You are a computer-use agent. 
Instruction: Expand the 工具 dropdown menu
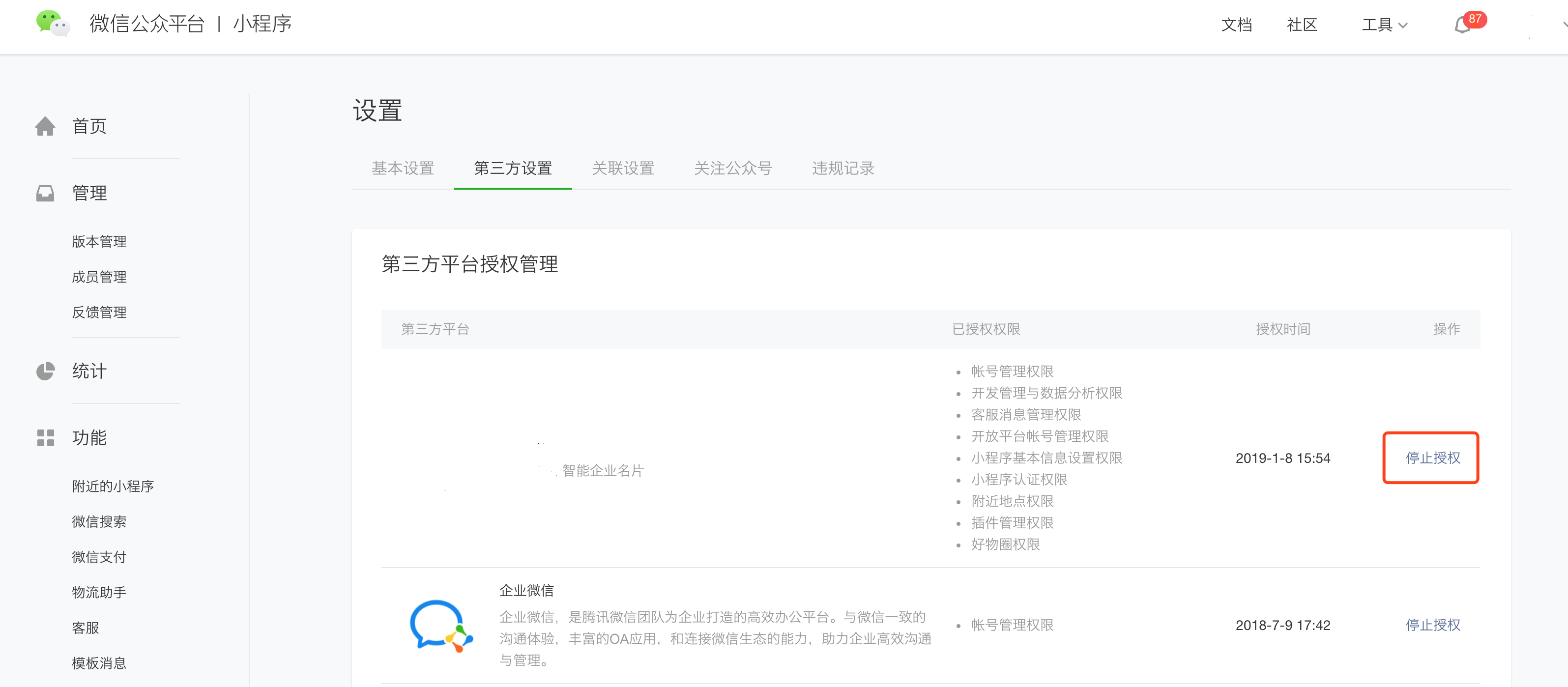pyautogui.click(x=1384, y=25)
